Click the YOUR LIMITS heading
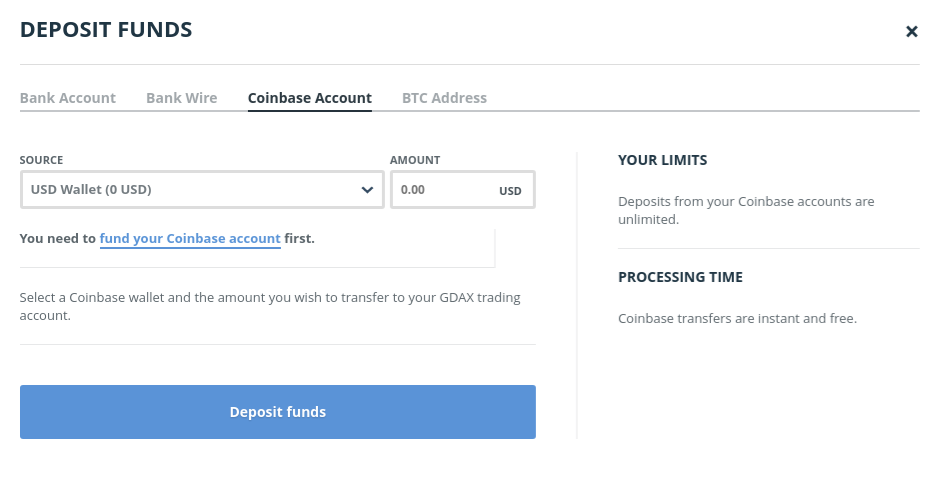 pos(663,160)
